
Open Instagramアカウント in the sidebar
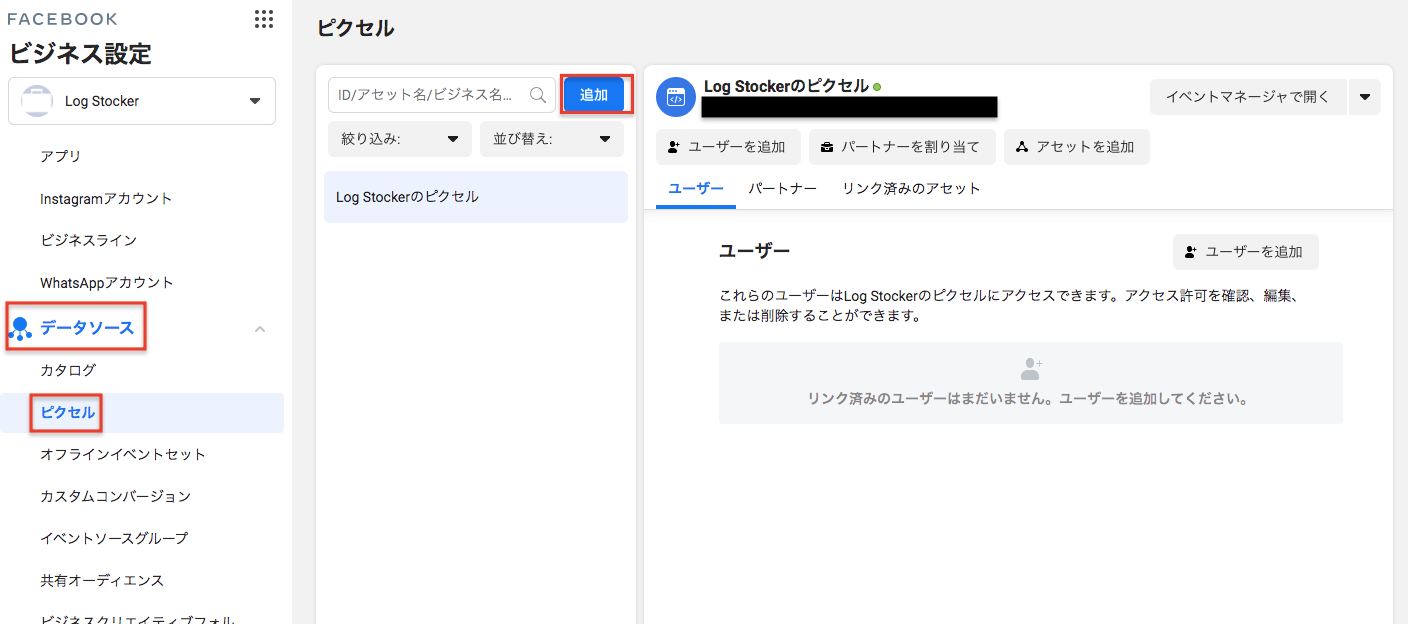pos(106,198)
